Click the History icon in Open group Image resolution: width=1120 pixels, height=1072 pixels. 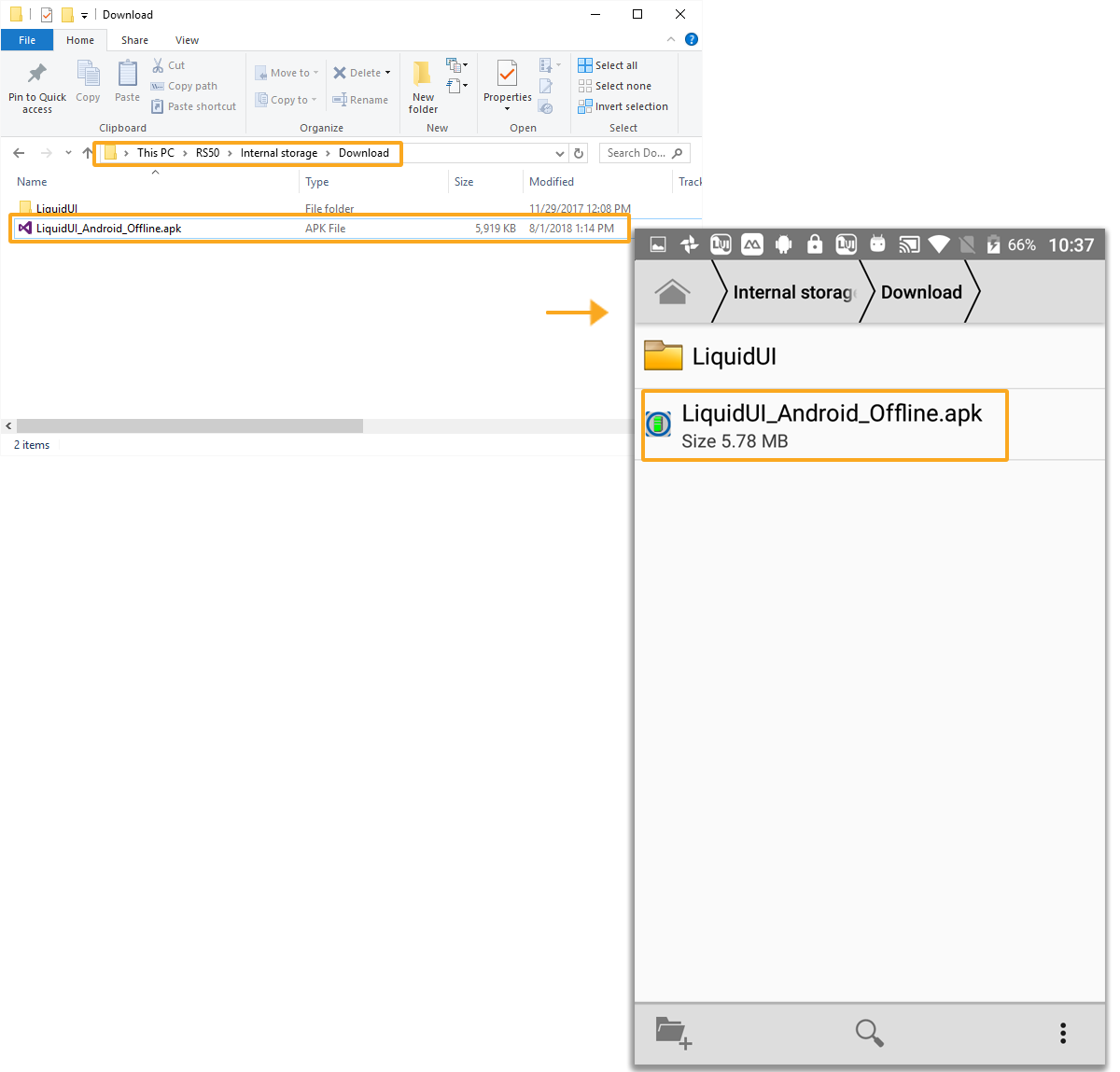(x=546, y=107)
